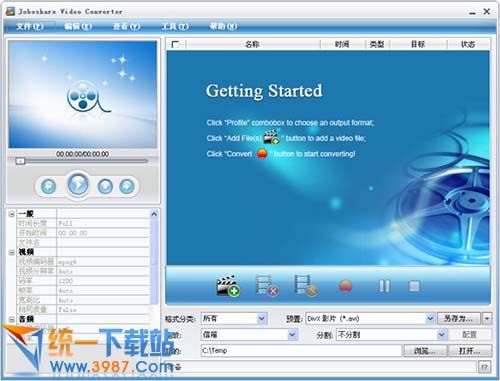Click the 名称 column header
500x381 pixels.
coord(252,44)
